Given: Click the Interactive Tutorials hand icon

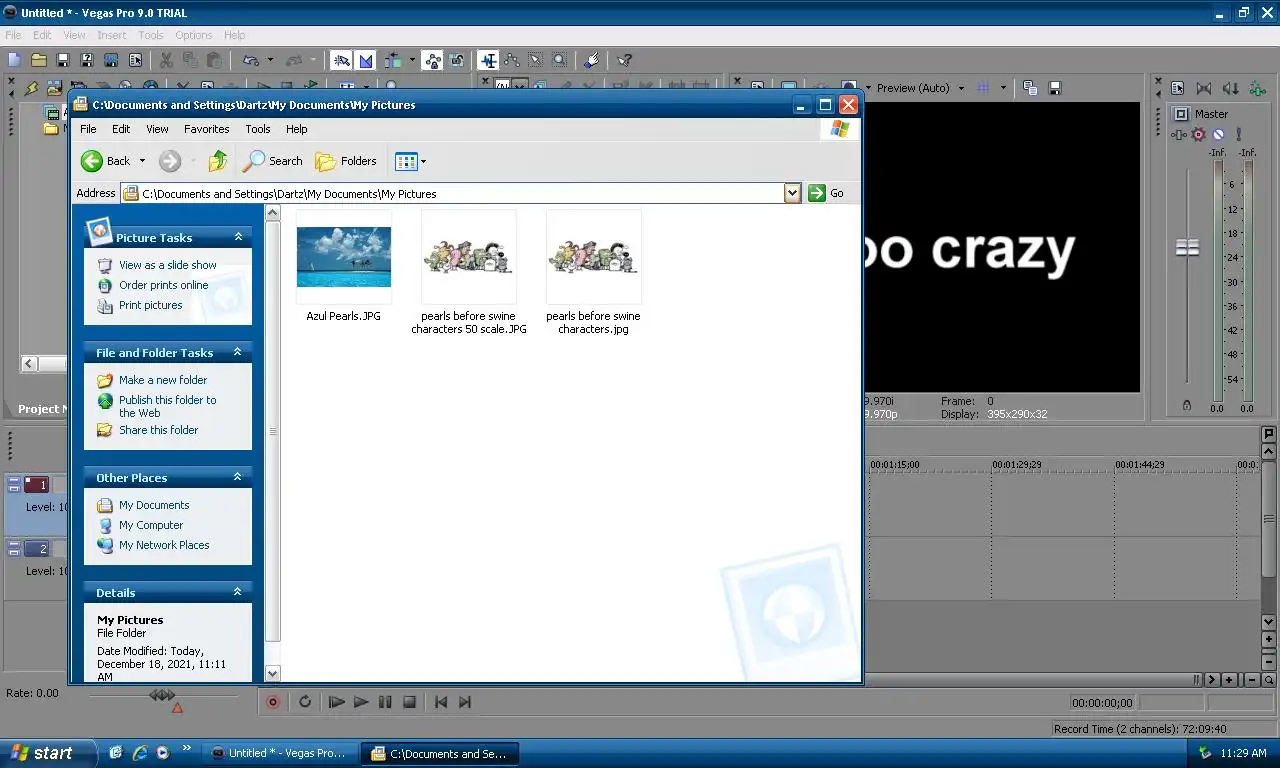Looking at the screenshot, I should pyautogui.click(x=591, y=60).
